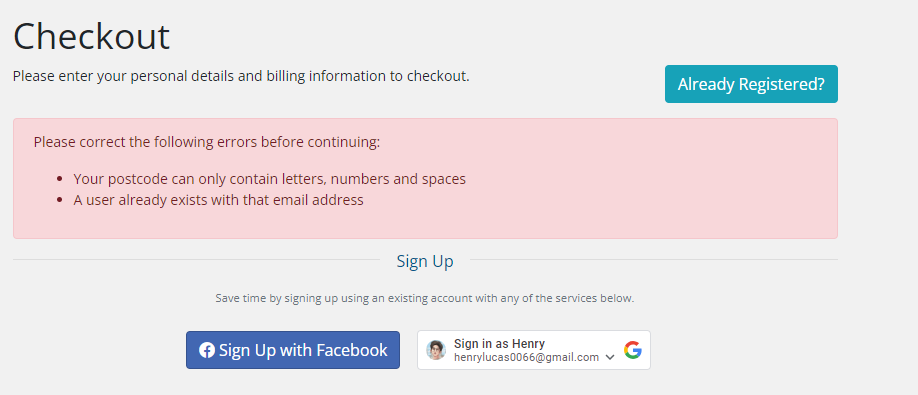This screenshot has width=918, height=395.
Task: Click the Checkout page heading
Action: pyautogui.click(x=91, y=36)
